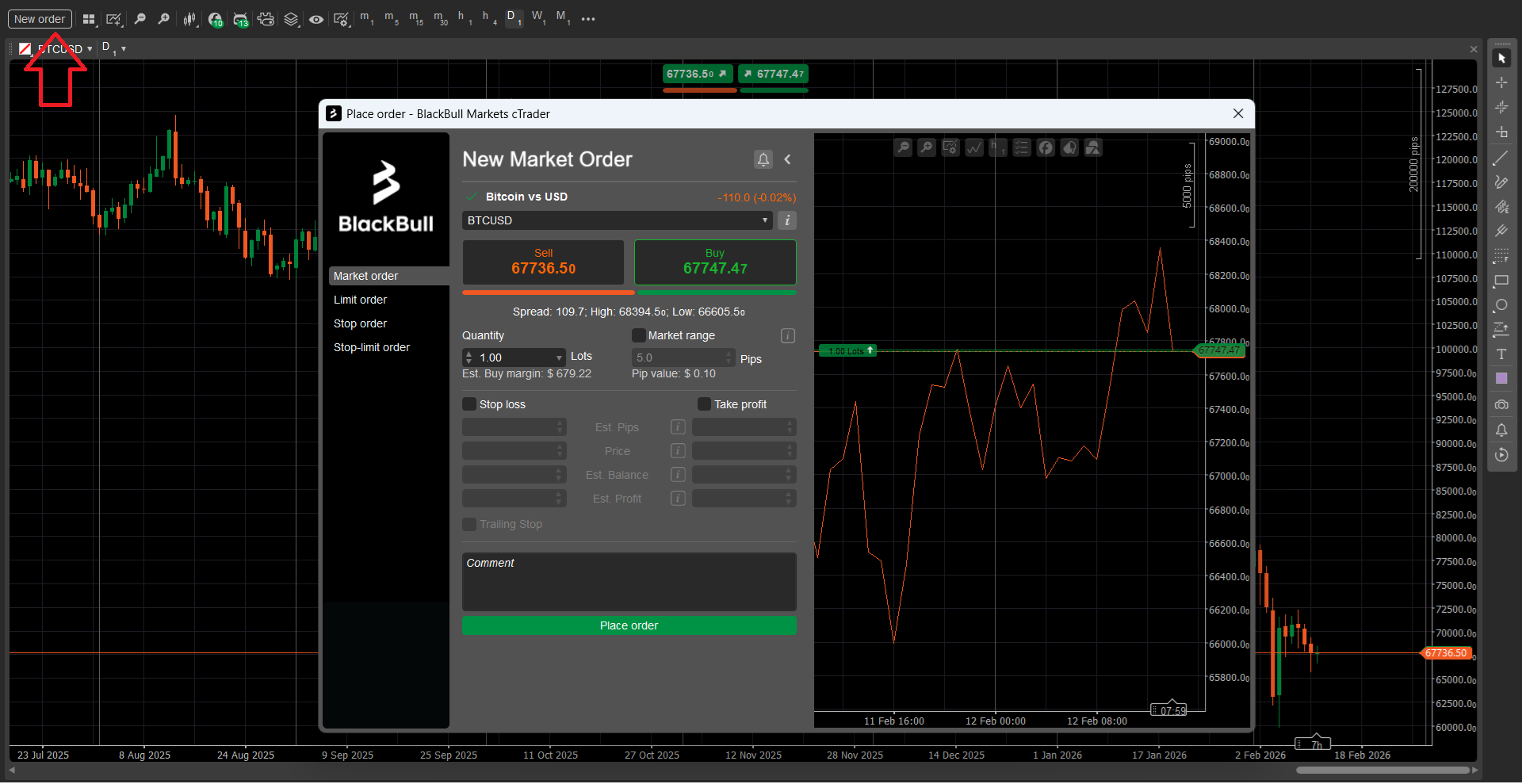This screenshot has width=1522, height=784.
Task: Expand the BTCUSD chart symbol dropdown
Action: (x=90, y=49)
